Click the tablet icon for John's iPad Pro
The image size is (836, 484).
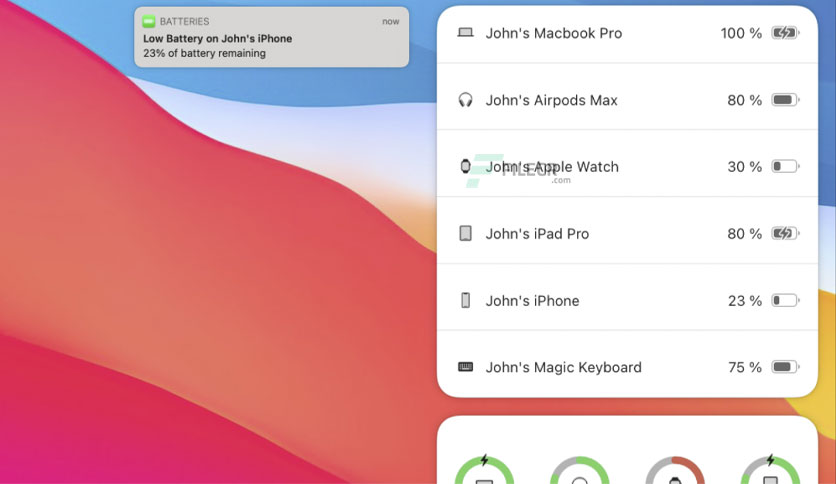465,233
